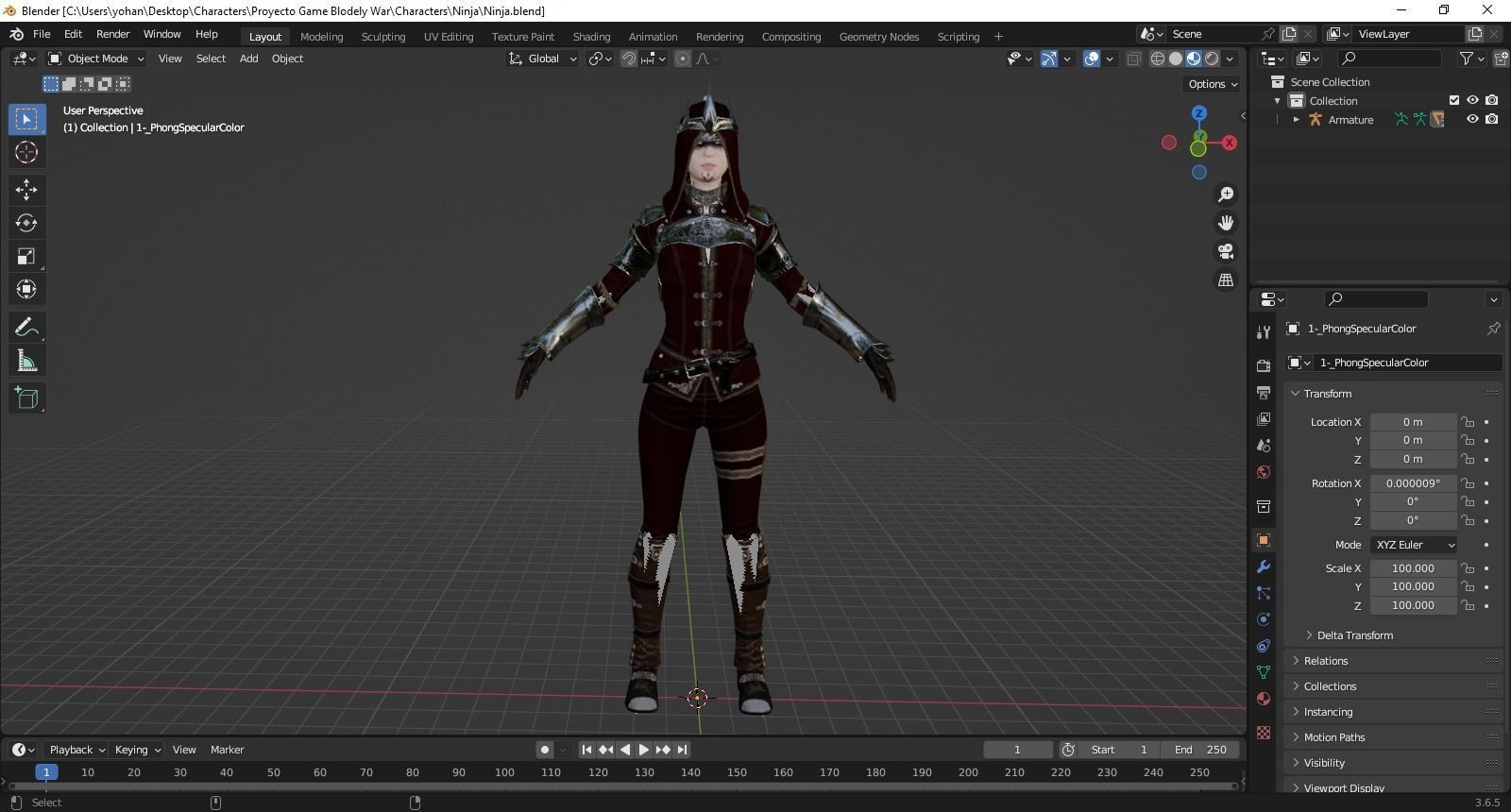
Task: Select the Rotate tool
Action: [26, 223]
